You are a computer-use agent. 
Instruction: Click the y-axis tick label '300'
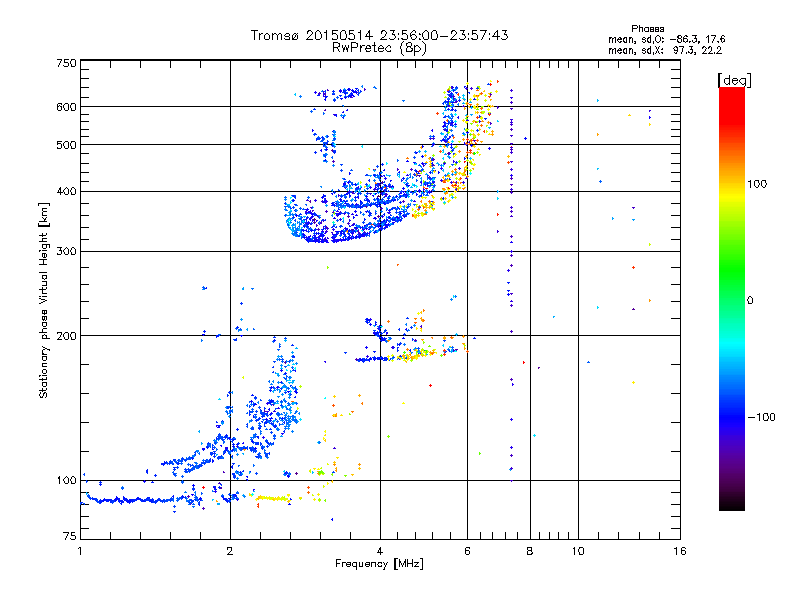coord(66,251)
